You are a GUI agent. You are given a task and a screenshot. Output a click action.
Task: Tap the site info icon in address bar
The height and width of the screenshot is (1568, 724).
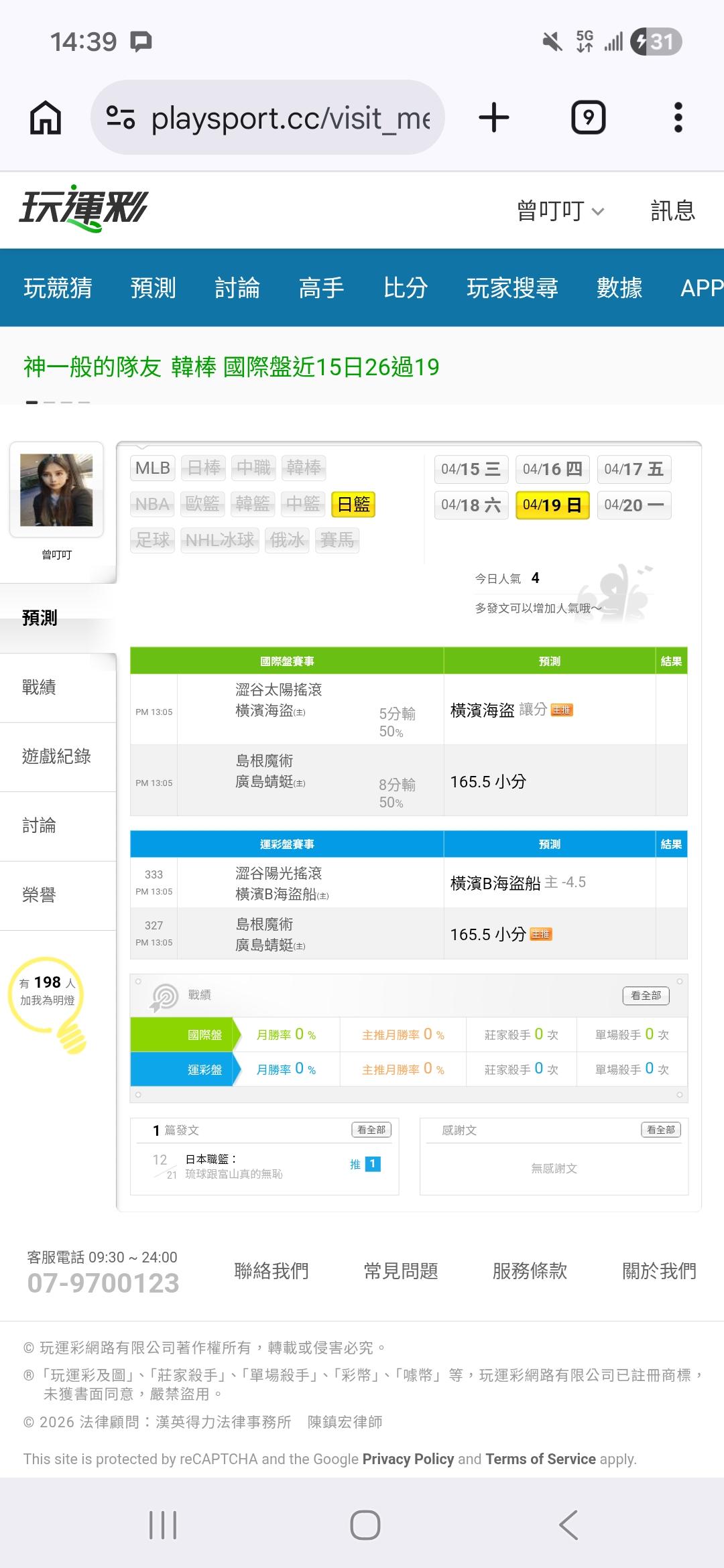121,118
